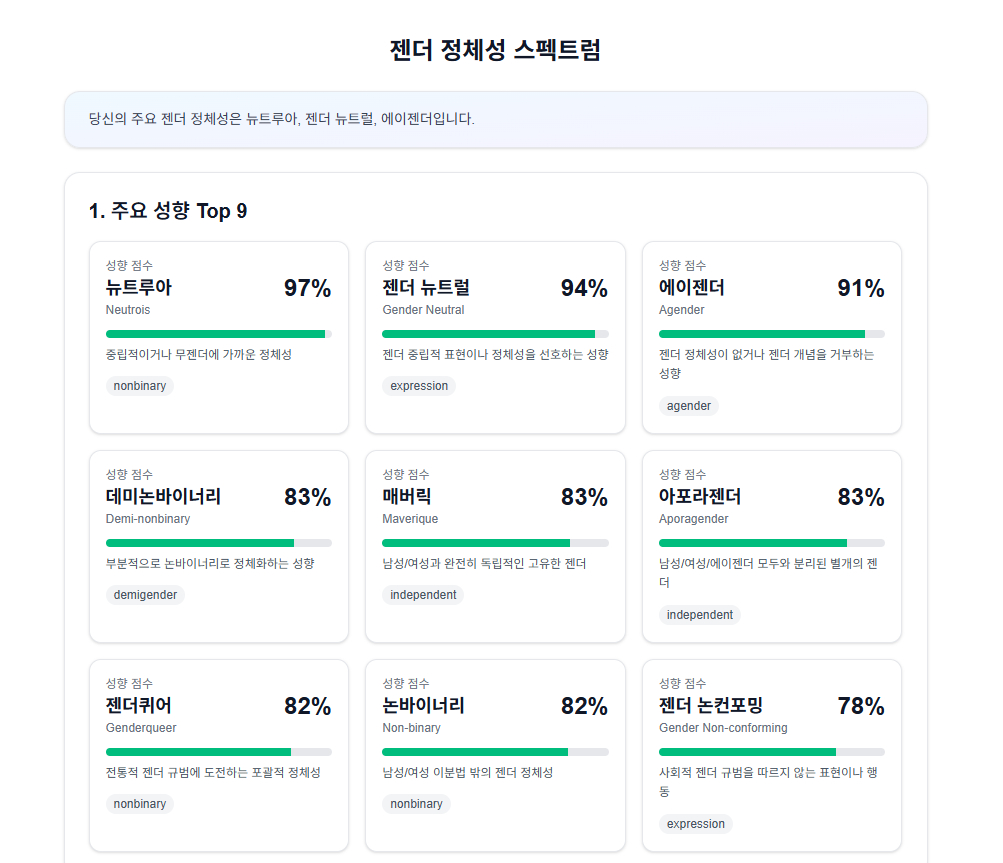This screenshot has width=1003, height=863.
Task: Click the 젠더 정체성 스펙트럼 page title
Action: coord(496,50)
